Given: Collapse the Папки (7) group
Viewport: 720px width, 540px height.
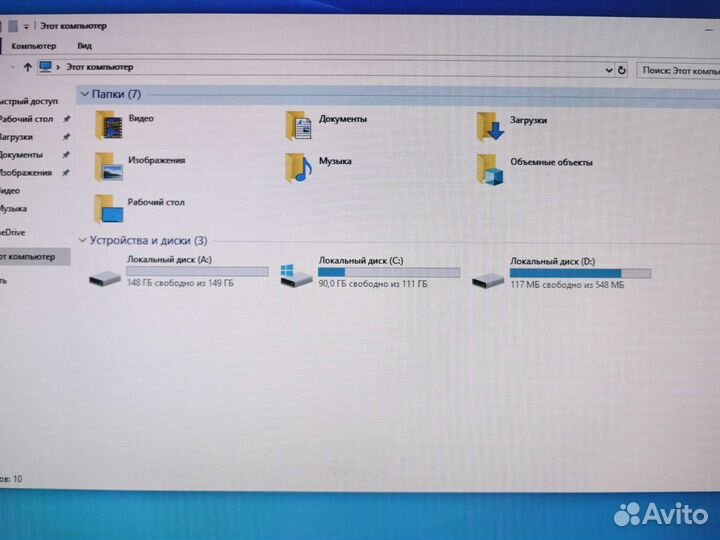Looking at the screenshot, I should pos(84,94).
